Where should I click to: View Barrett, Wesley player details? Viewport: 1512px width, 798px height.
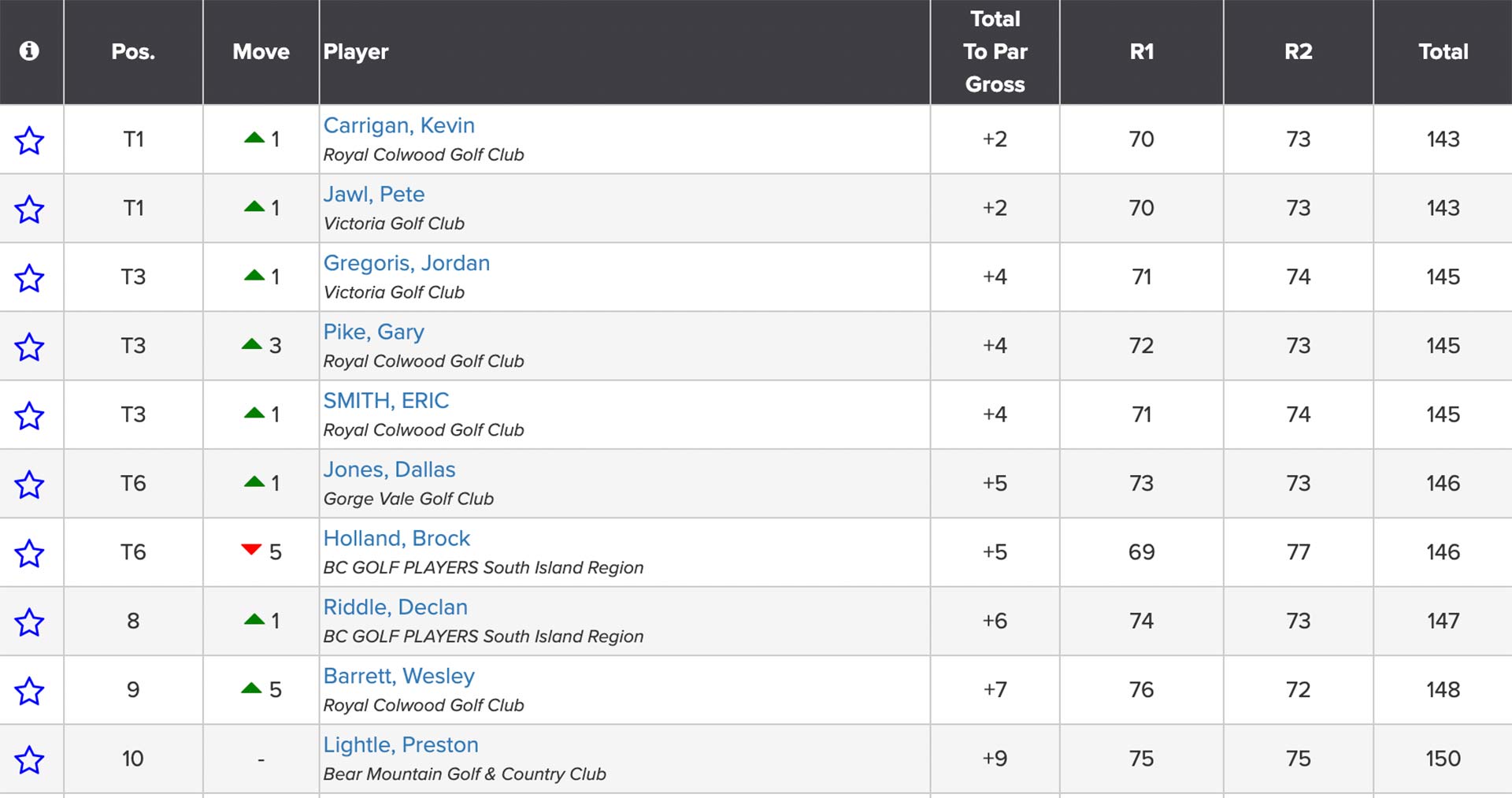click(x=399, y=676)
